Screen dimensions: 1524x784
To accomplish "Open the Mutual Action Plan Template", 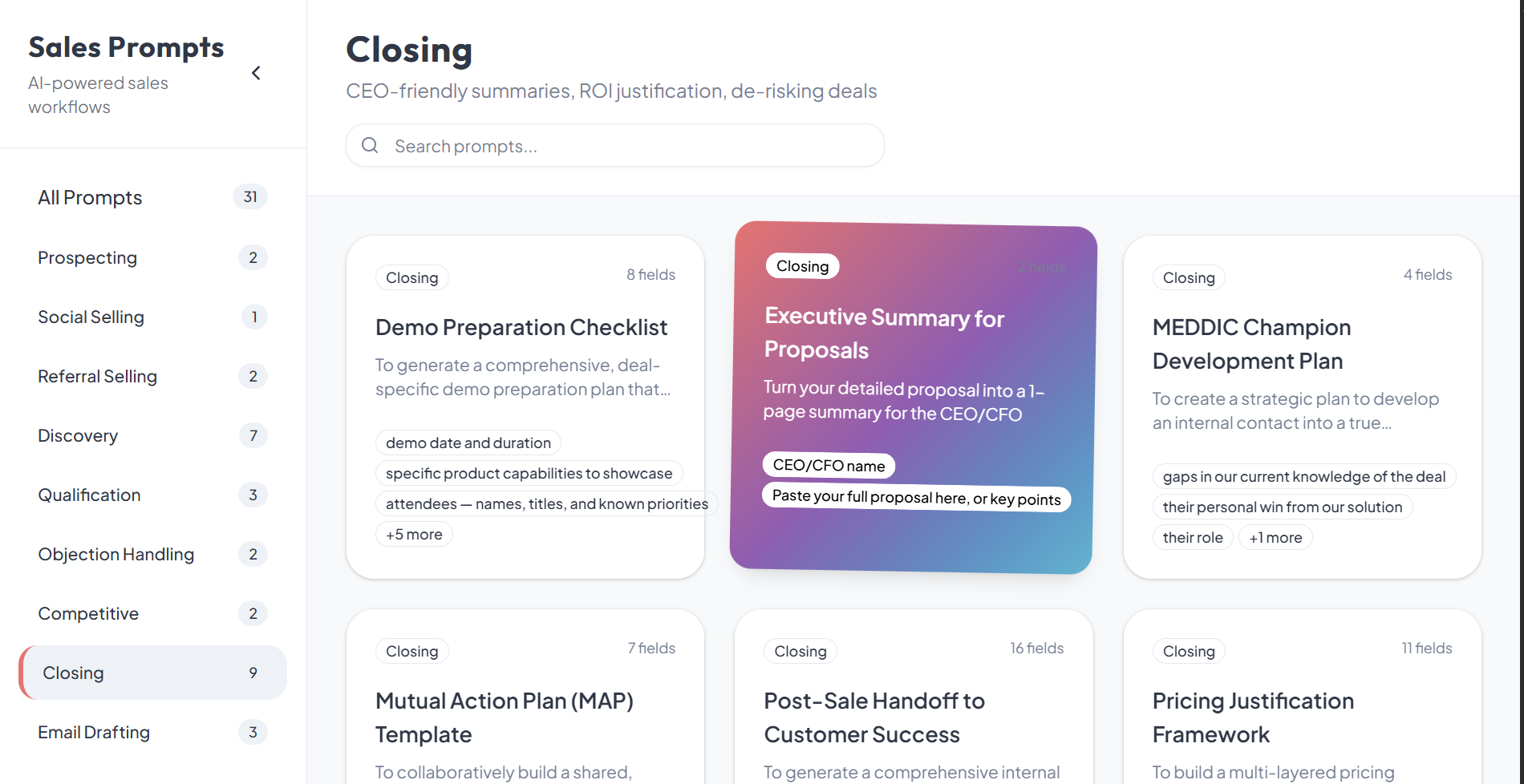I will click(x=525, y=717).
